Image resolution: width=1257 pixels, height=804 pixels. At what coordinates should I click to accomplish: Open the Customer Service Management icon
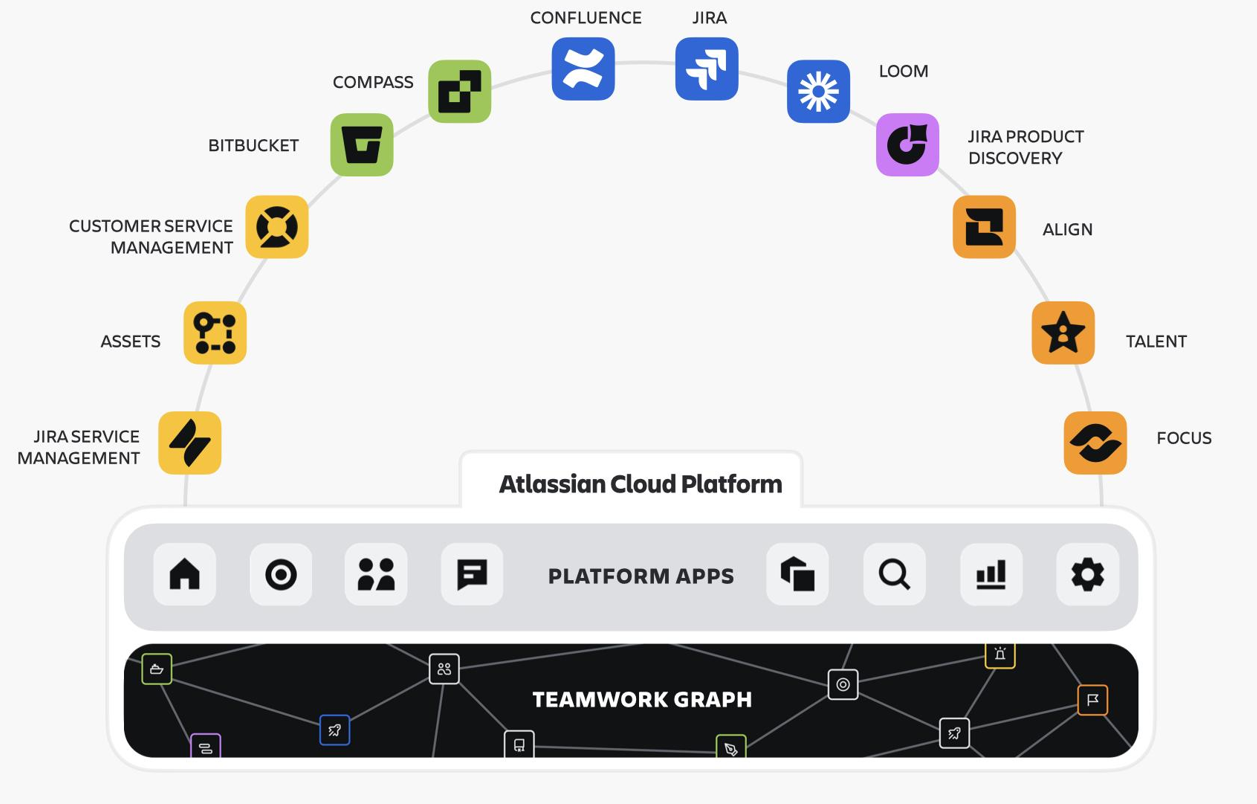tap(277, 227)
